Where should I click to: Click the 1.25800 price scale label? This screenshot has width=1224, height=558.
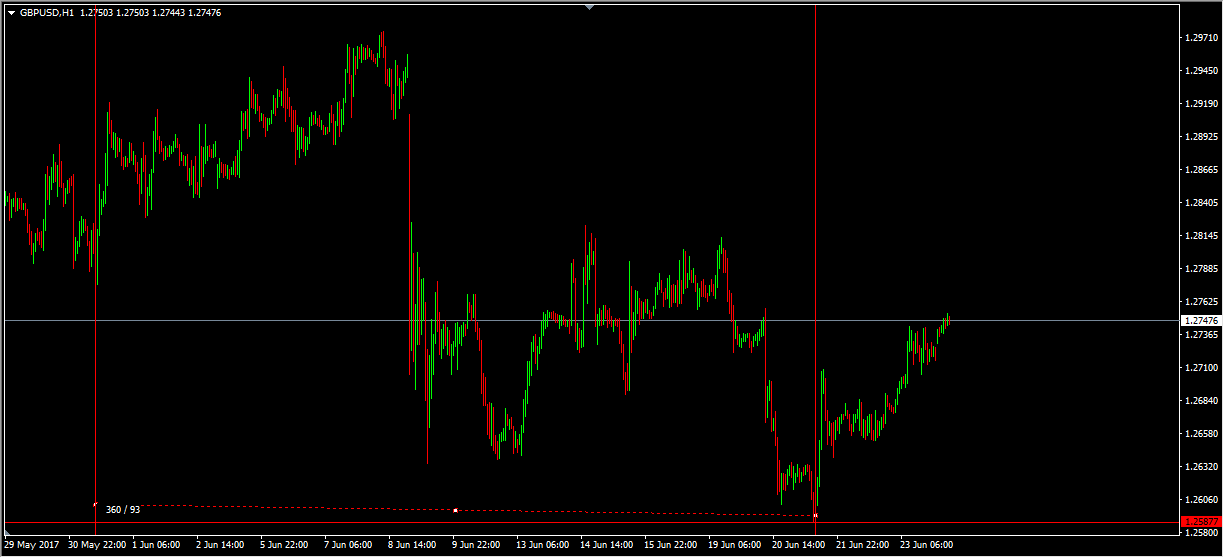(1200, 533)
